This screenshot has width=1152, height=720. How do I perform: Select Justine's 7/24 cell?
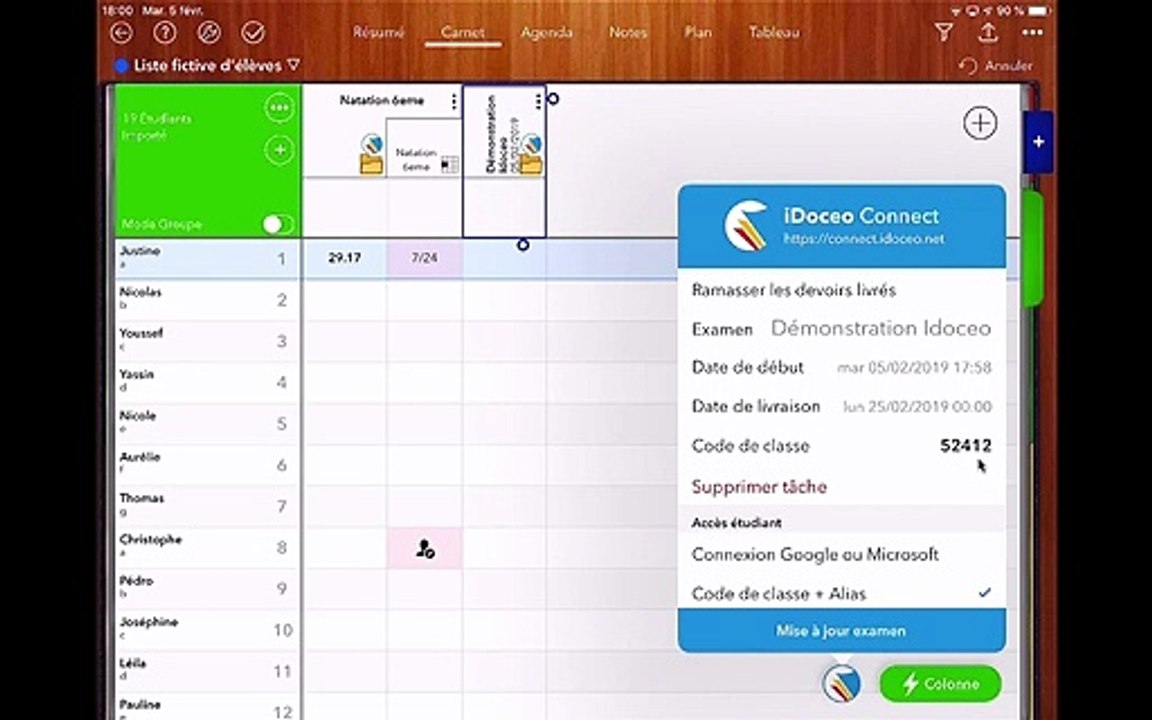coord(425,258)
